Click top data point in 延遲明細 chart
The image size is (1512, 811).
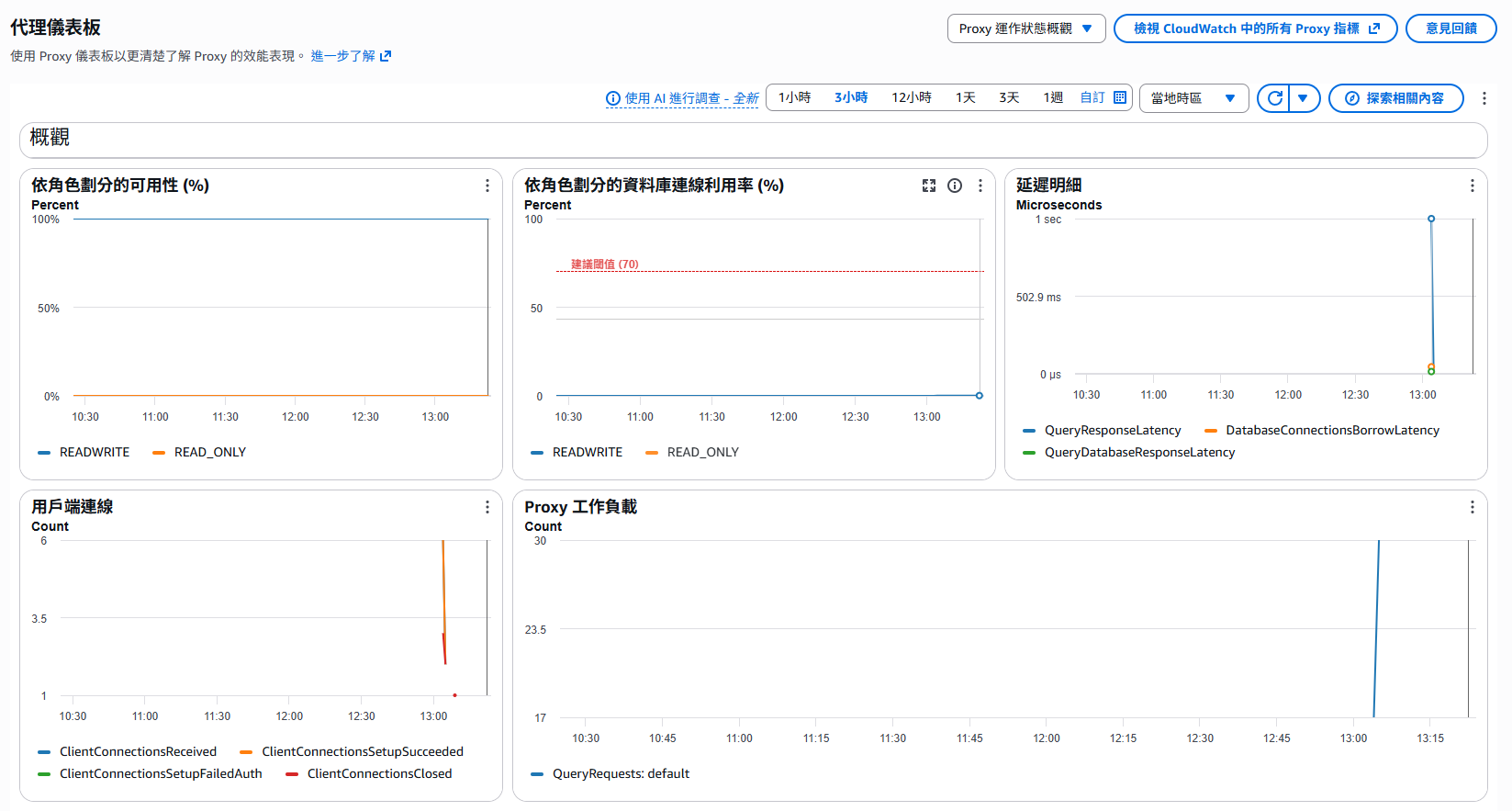pos(1431,219)
